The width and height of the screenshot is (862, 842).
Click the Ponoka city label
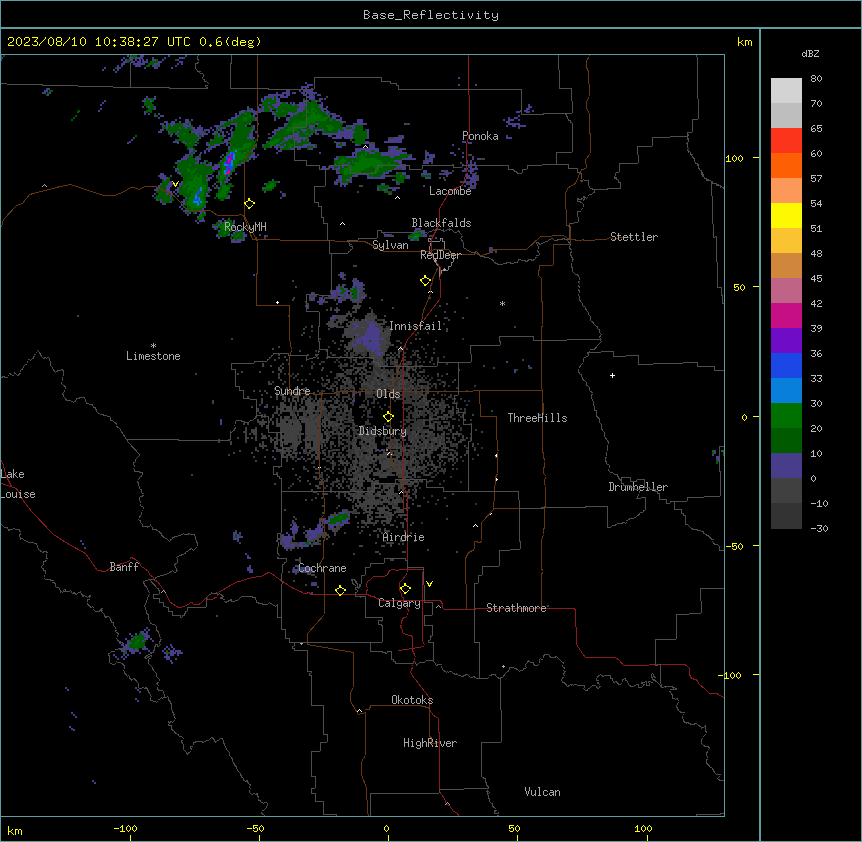480,136
